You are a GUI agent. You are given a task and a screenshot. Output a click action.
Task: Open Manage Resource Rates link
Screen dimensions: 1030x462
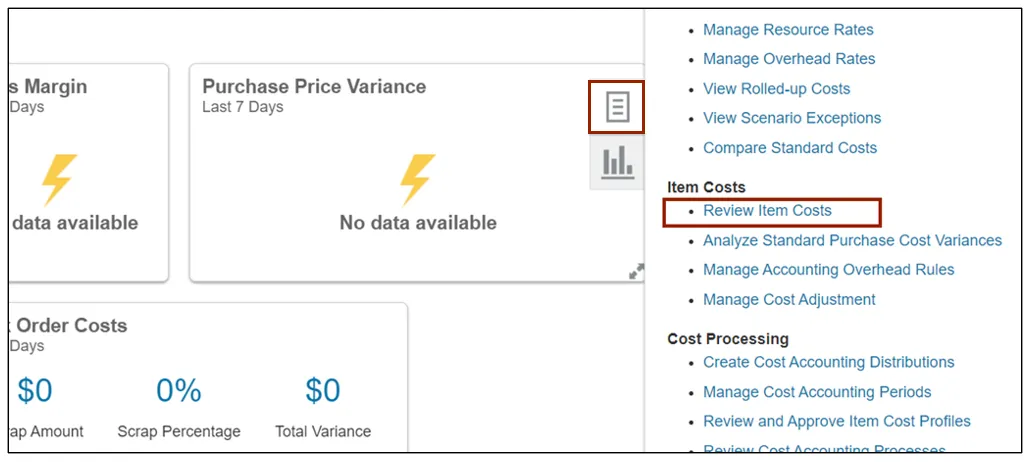788,30
